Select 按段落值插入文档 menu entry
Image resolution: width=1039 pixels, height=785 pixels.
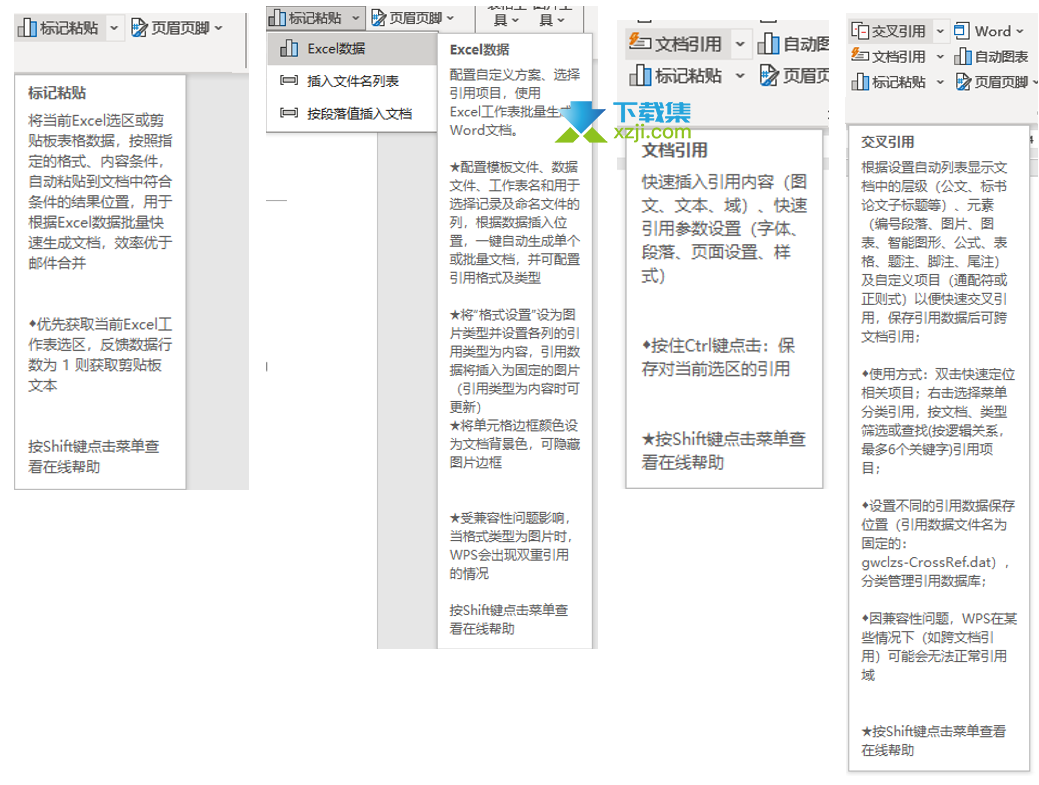click(351, 113)
